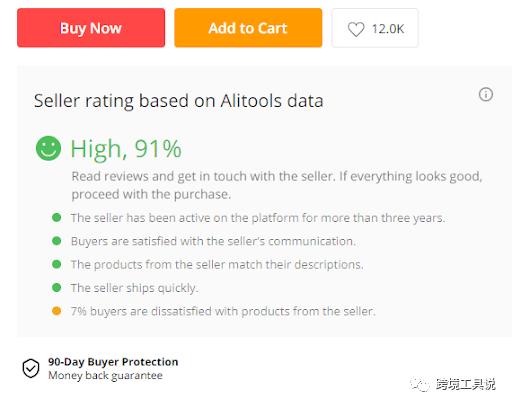Click orange dot beside dissatisfied buyers statement
This screenshot has width=512, height=407.
coord(57,311)
